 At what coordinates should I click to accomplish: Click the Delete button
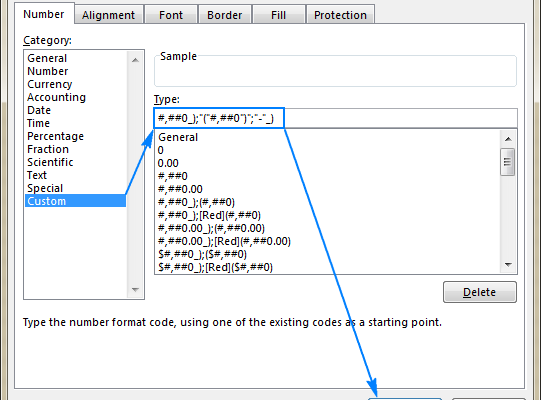point(480,292)
